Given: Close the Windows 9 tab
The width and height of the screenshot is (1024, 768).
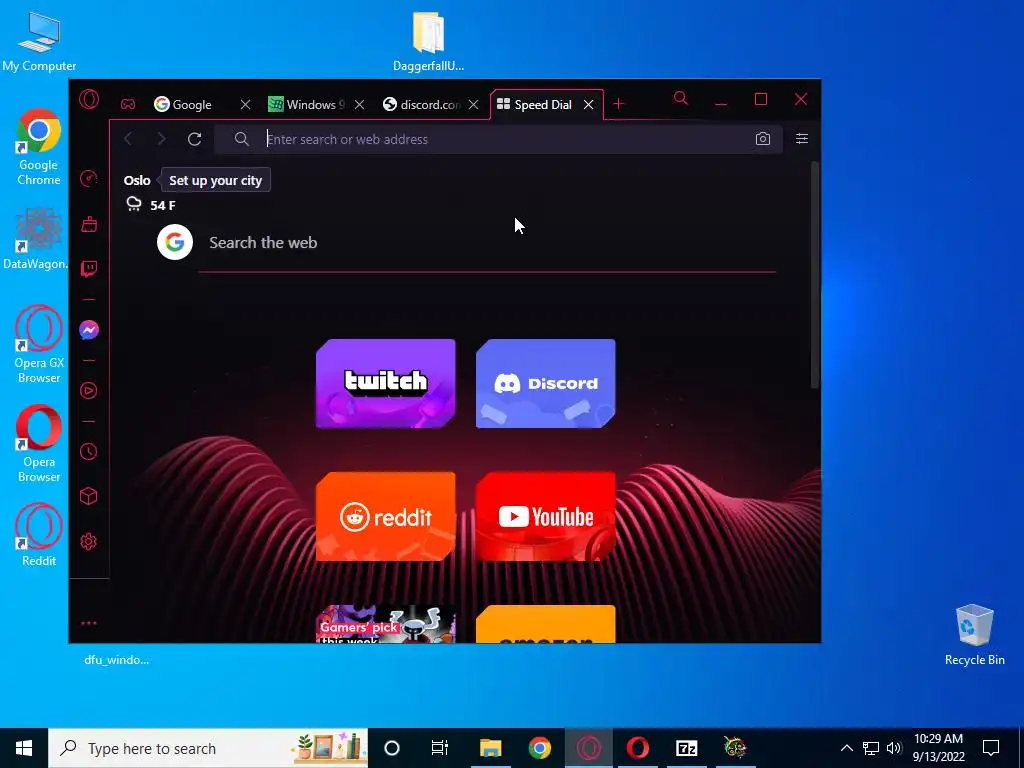Looking at the screenshot, I should (x=359, y=104).
